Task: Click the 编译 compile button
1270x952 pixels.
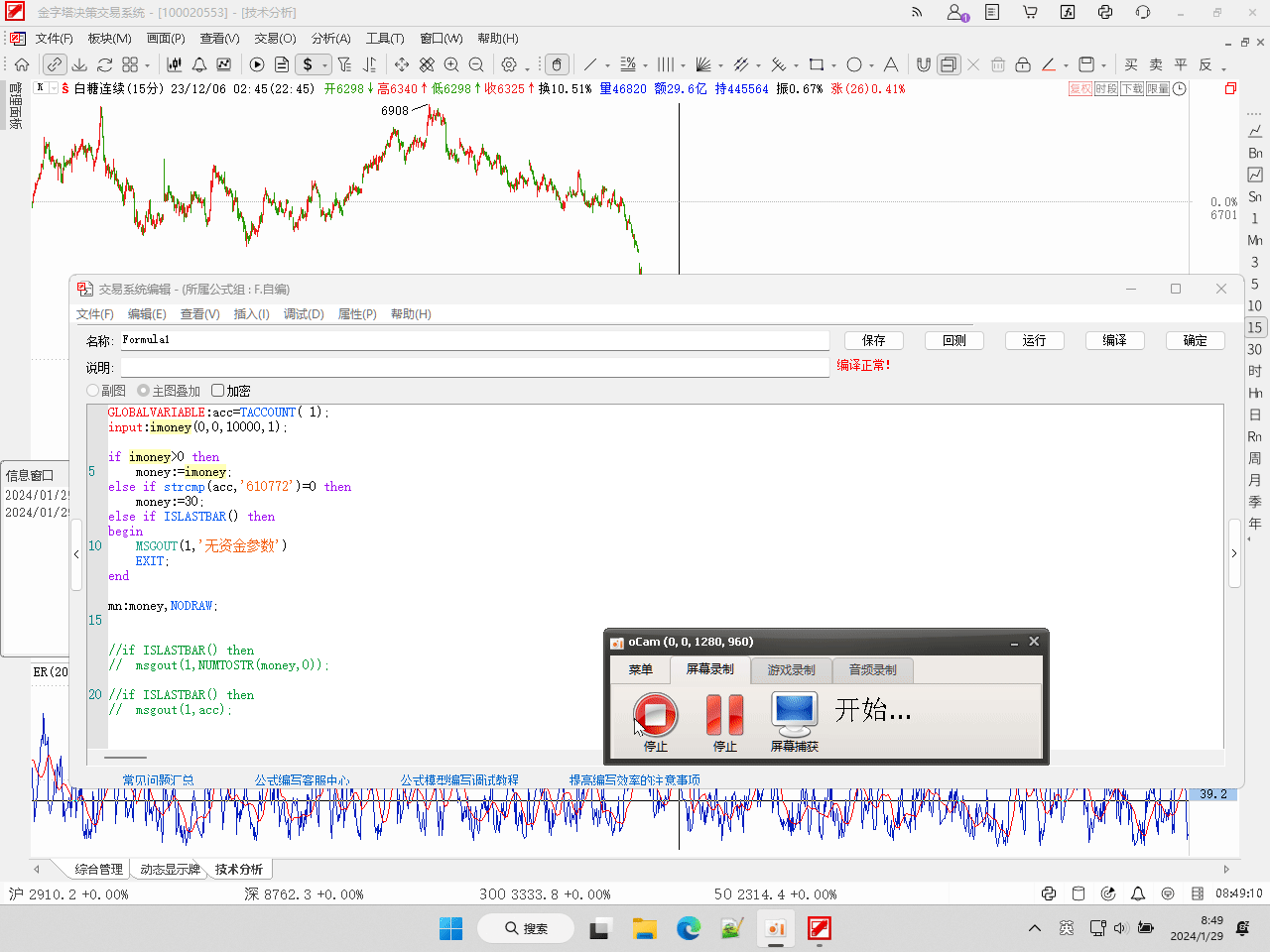Action: click(x=1114, y=340)
